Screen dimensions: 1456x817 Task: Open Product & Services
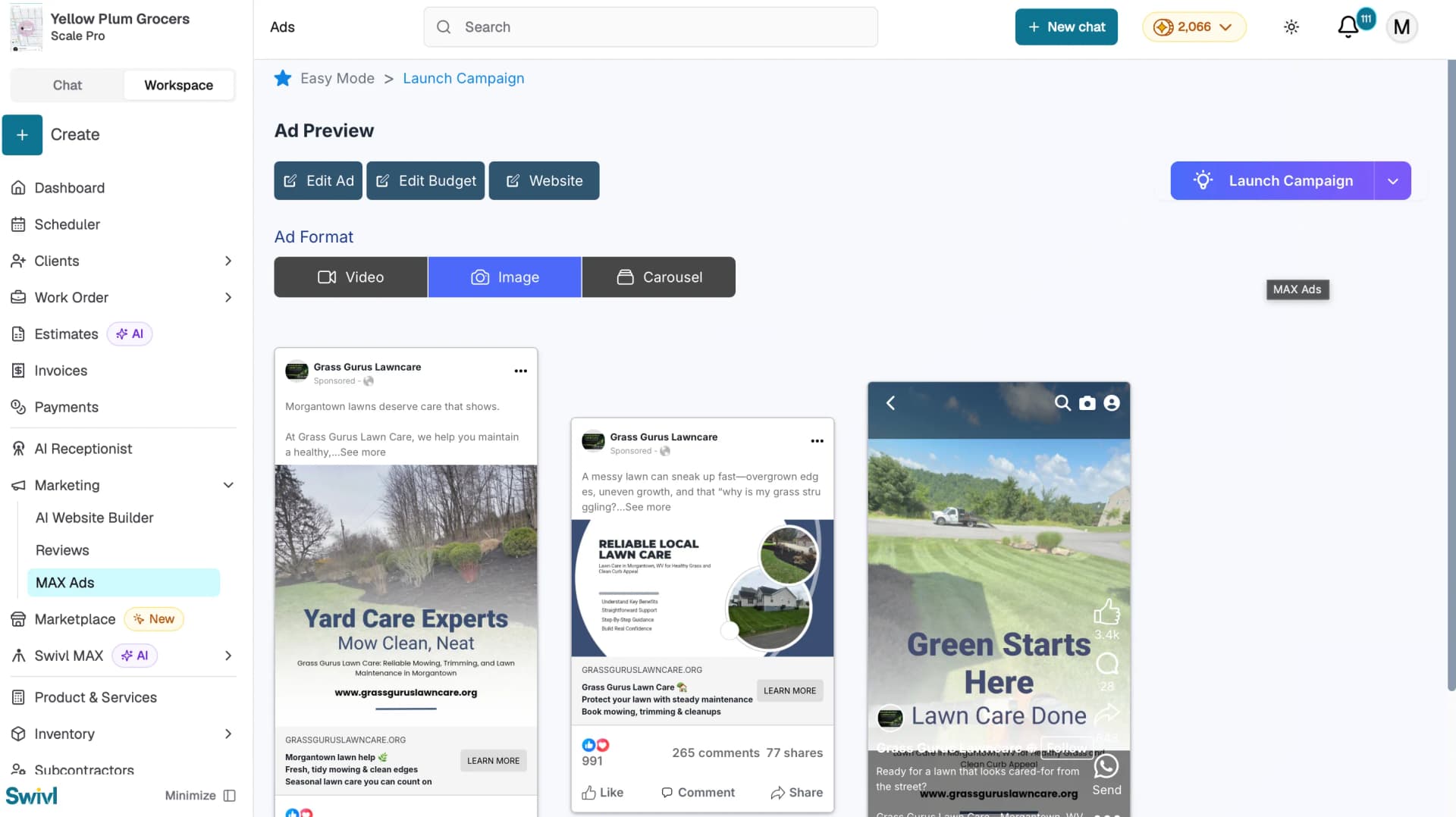pos(96,697)
